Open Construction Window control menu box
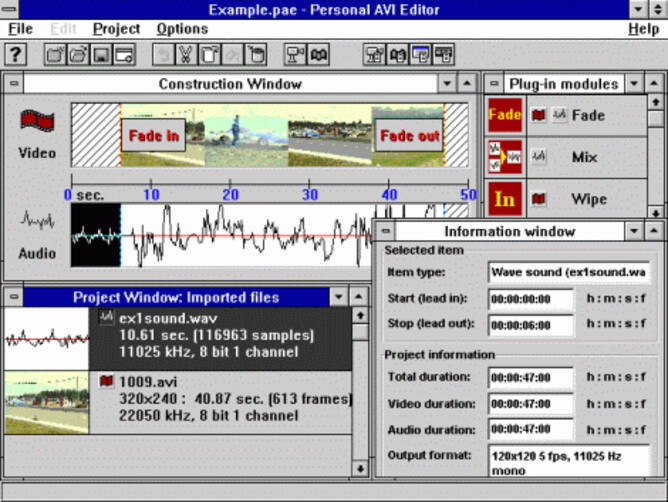 (14, 83)
